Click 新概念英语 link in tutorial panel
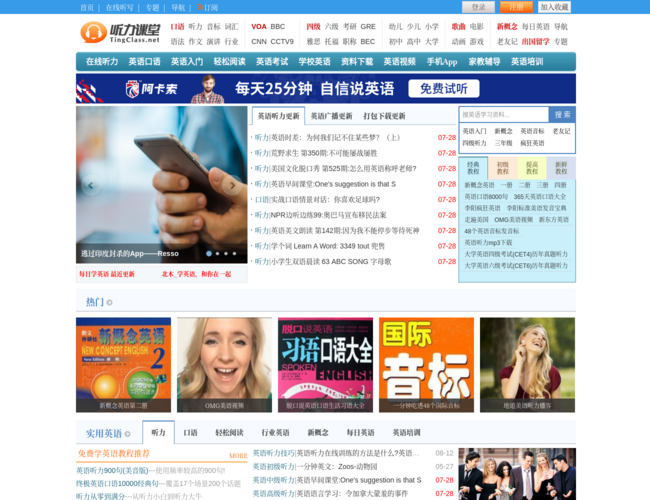650x500 pixels. tap(479, 185)
